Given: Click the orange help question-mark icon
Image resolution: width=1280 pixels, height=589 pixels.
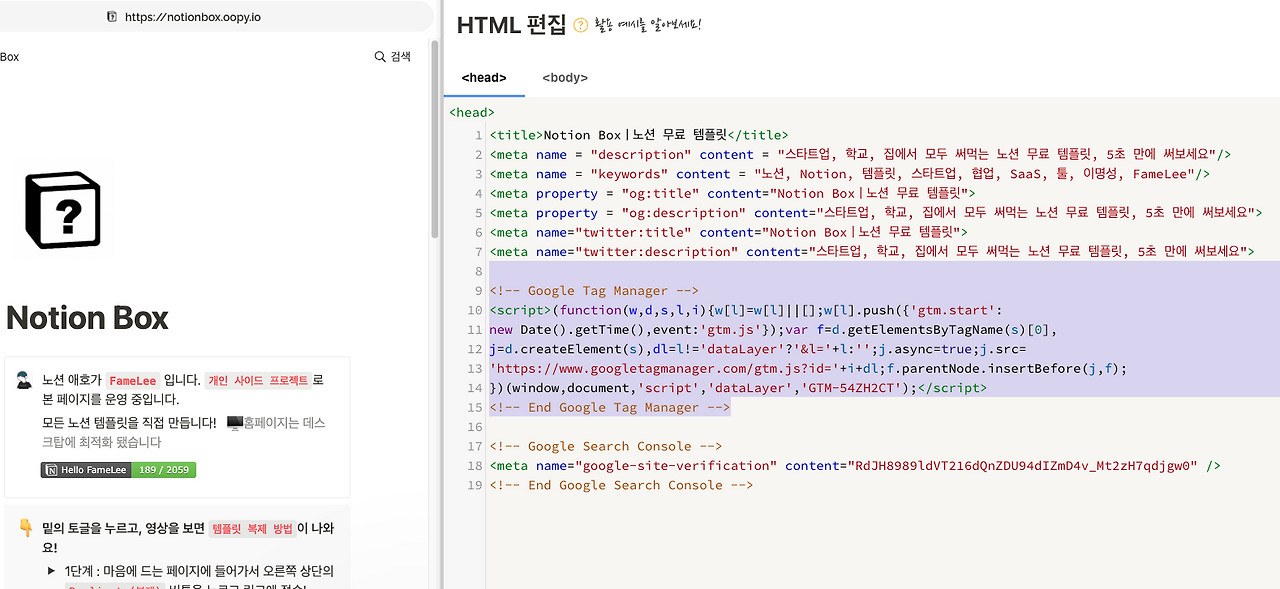Looking at the screenshot, I should click(580, 25).
